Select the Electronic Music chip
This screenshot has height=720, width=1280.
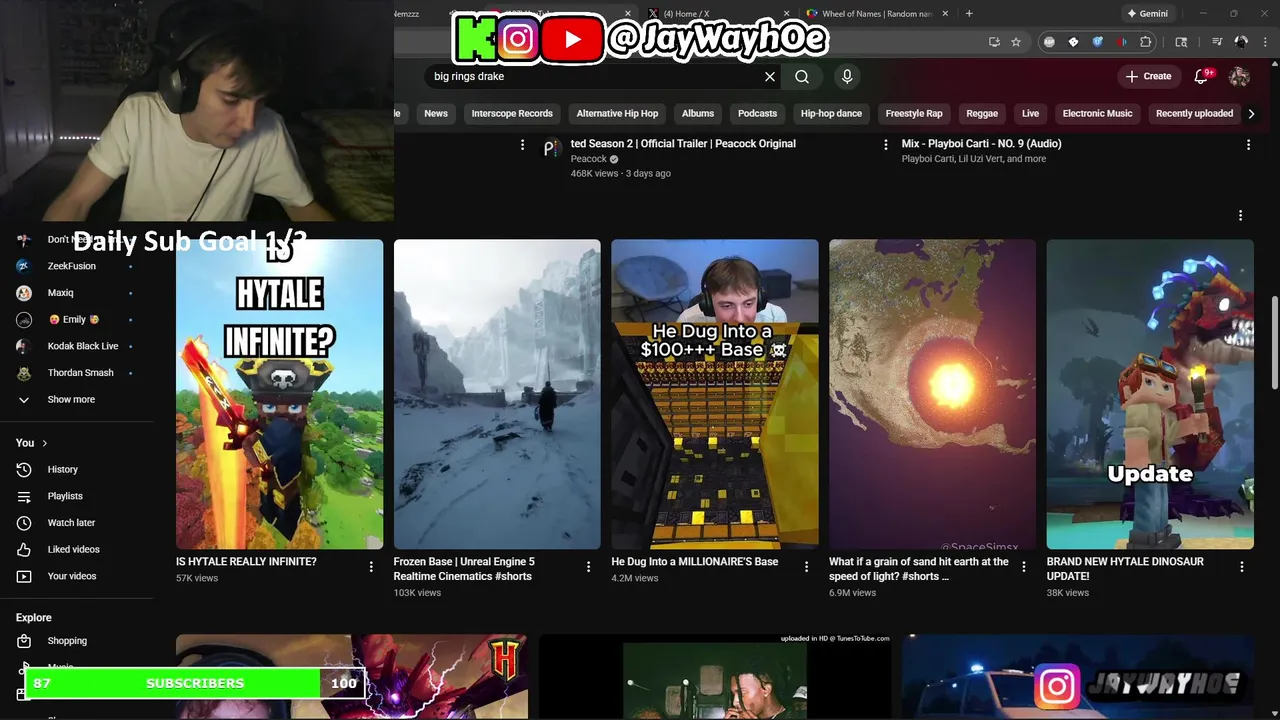(1097, 114)
